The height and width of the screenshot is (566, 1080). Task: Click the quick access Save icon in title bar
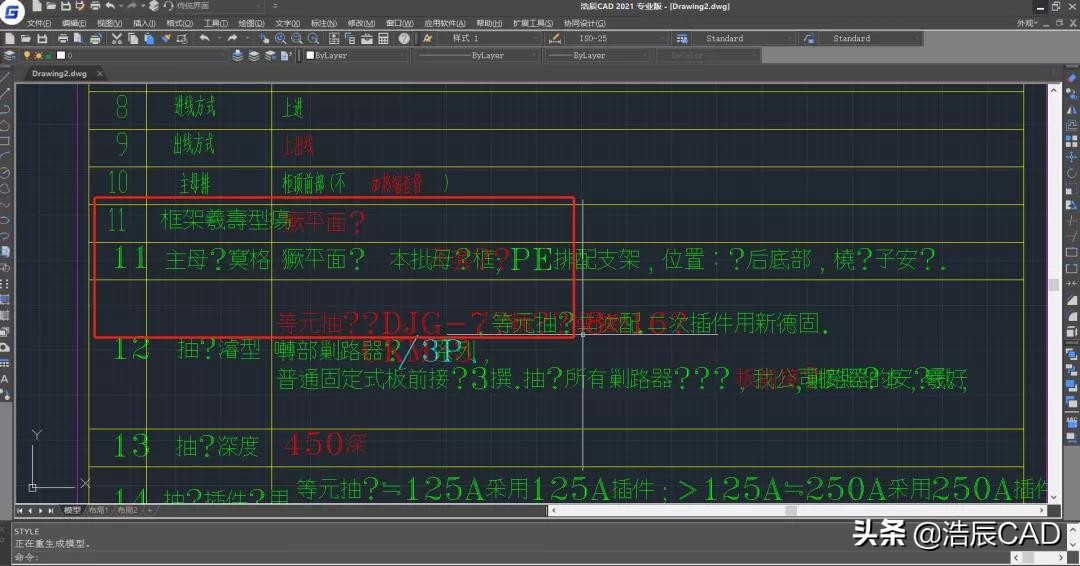pos(65,6)
